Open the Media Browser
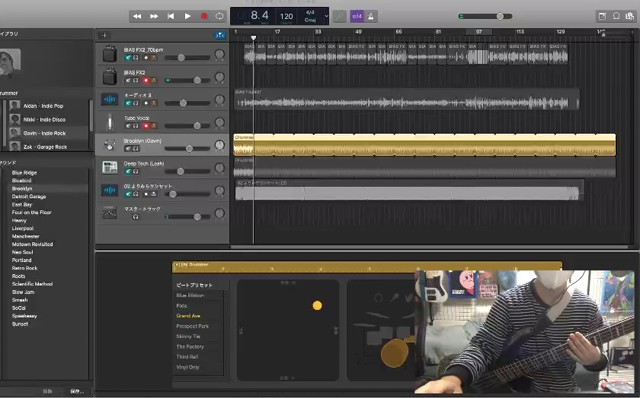 630,16
